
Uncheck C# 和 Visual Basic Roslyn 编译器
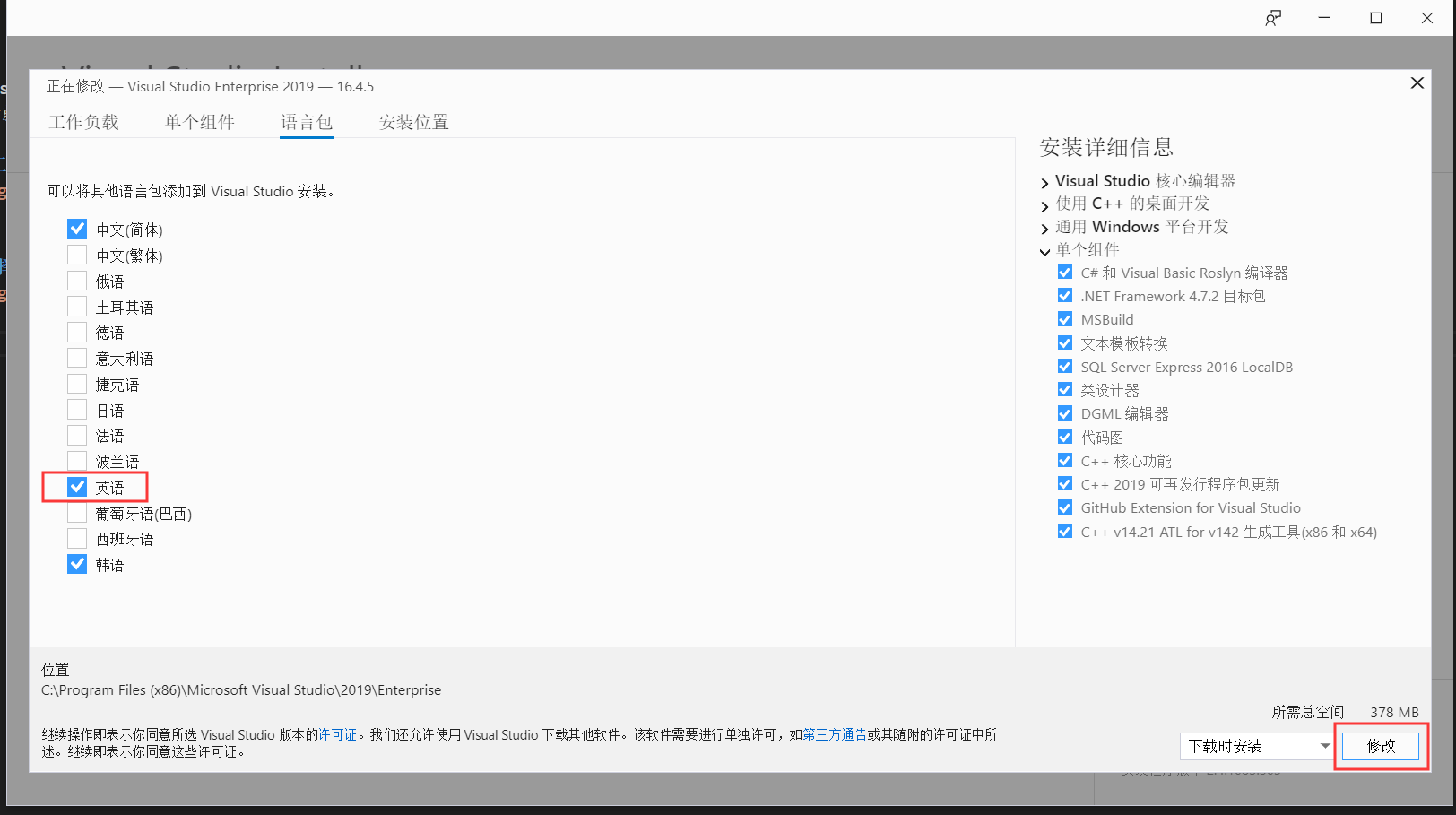[1065, 273]
